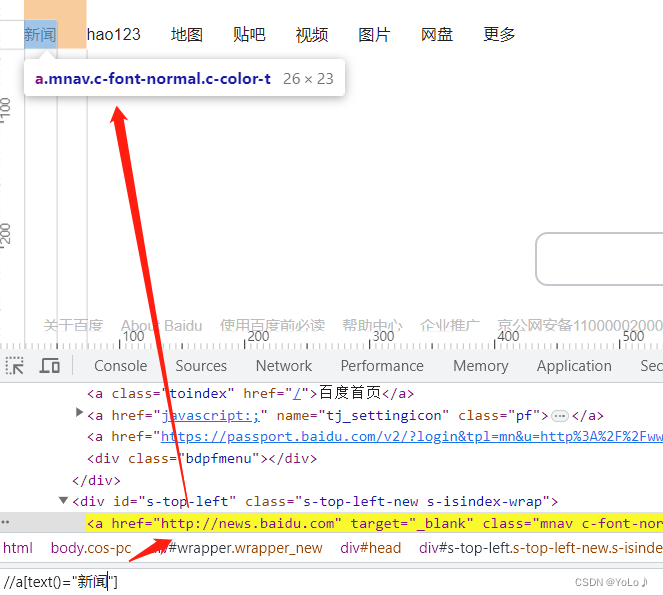Open the 更多 menu link
This screenshot has width=663, height=596.
tap(499, 34)
